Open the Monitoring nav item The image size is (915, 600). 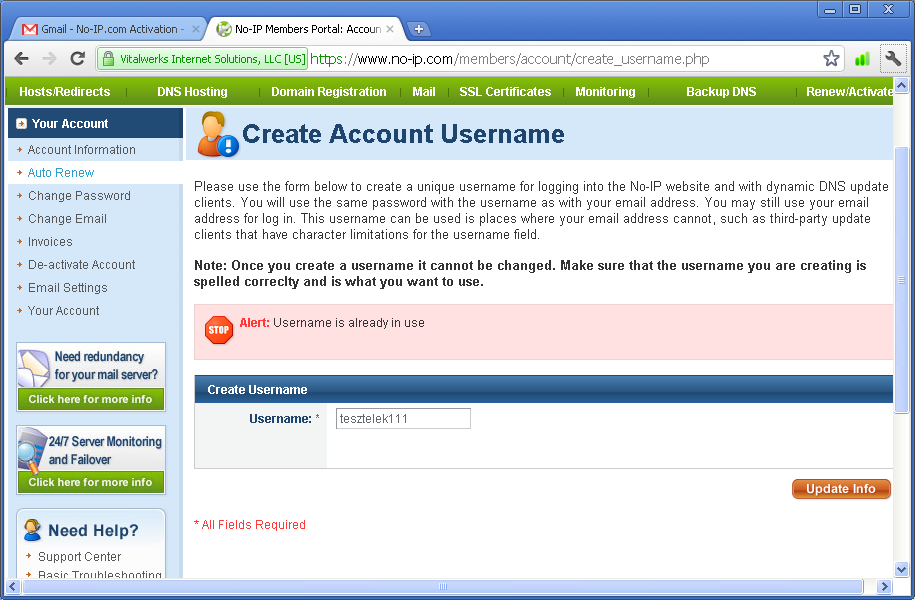(x=605, y=92)
